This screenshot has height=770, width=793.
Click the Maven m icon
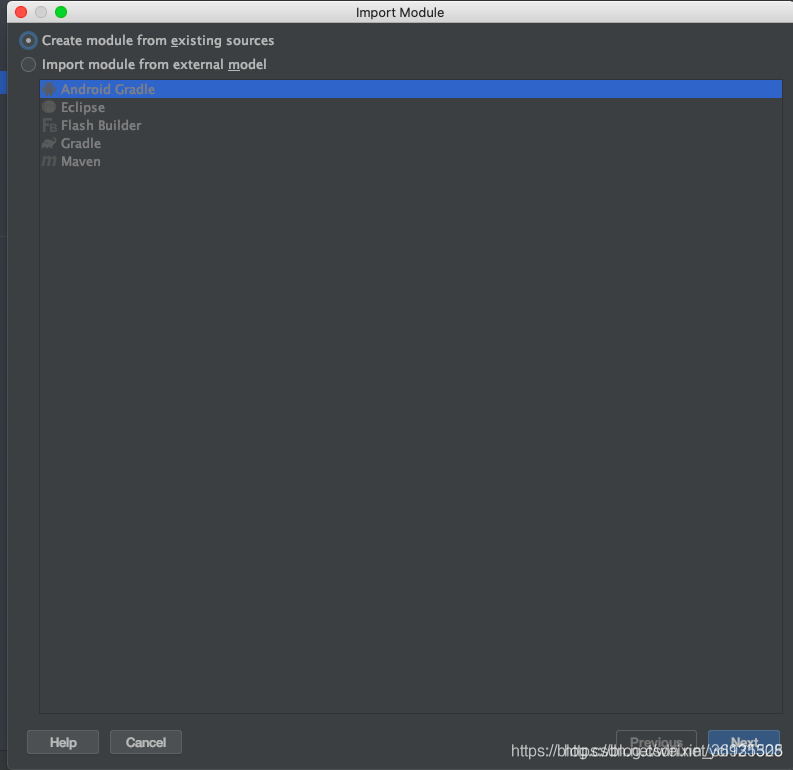coord(49,162)
